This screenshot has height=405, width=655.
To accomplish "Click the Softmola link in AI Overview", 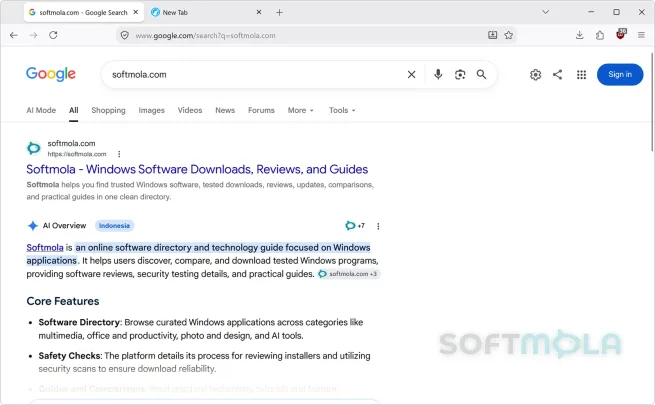I will (x=45, y=248).
